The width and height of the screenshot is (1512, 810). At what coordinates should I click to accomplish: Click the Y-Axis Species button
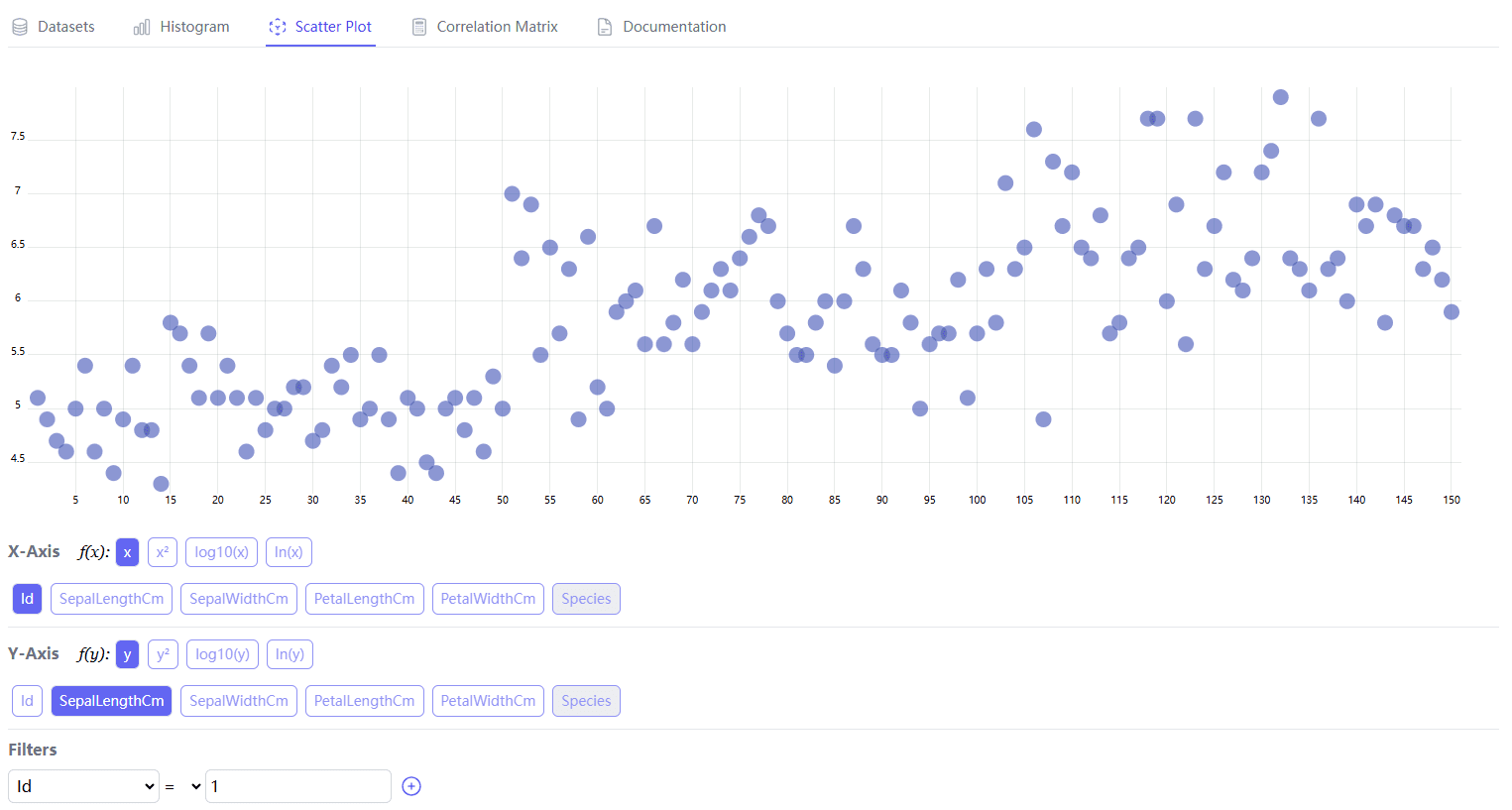point(586,701)
